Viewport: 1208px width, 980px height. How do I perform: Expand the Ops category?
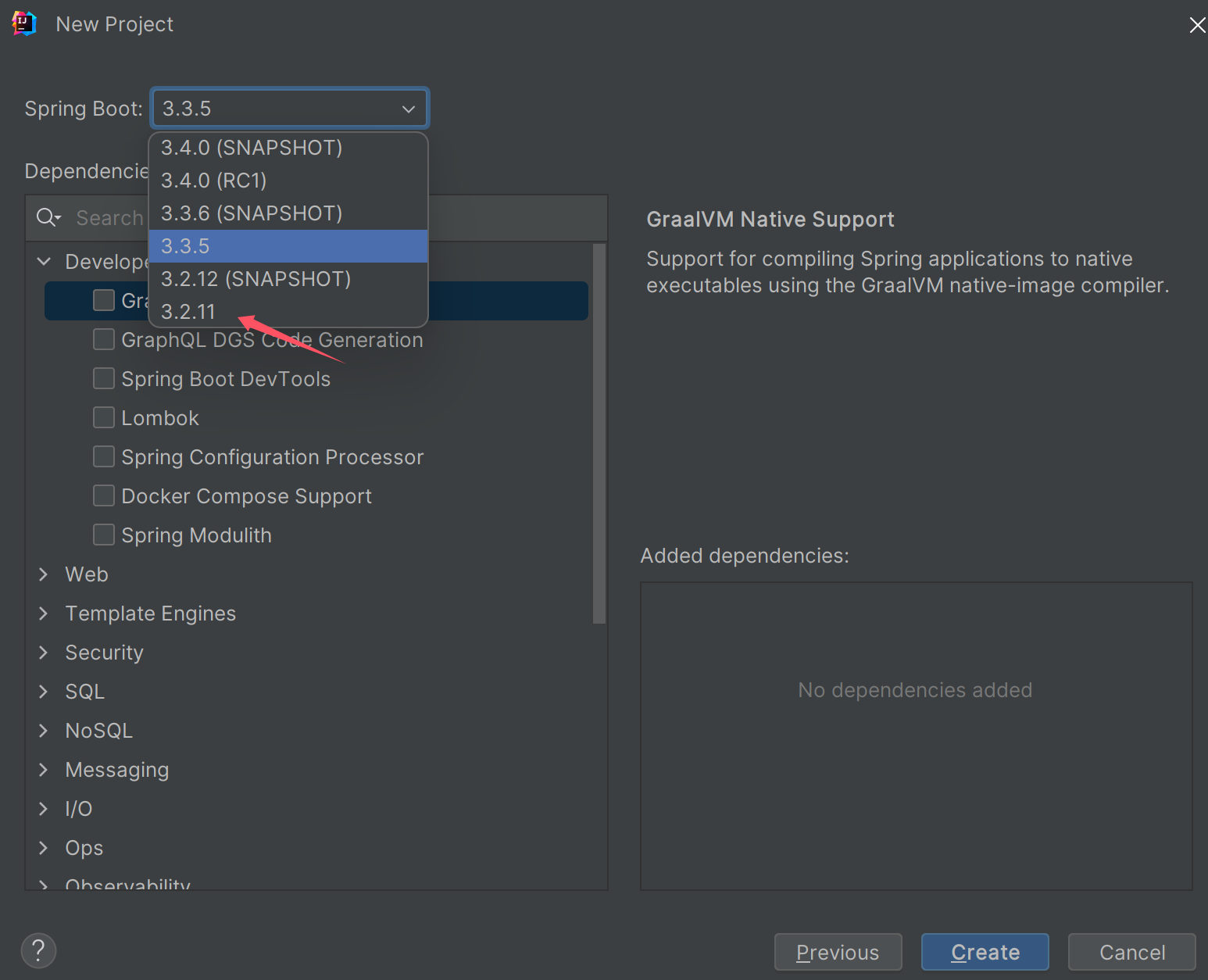(x=44, y=848)
